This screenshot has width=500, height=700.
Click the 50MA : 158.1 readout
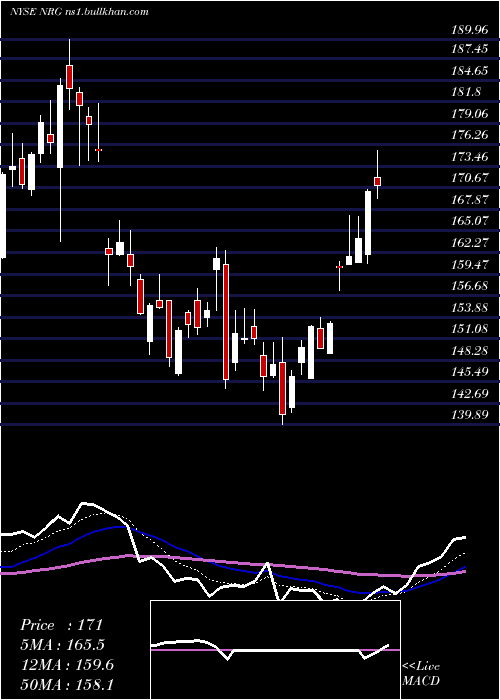[67, 685]
